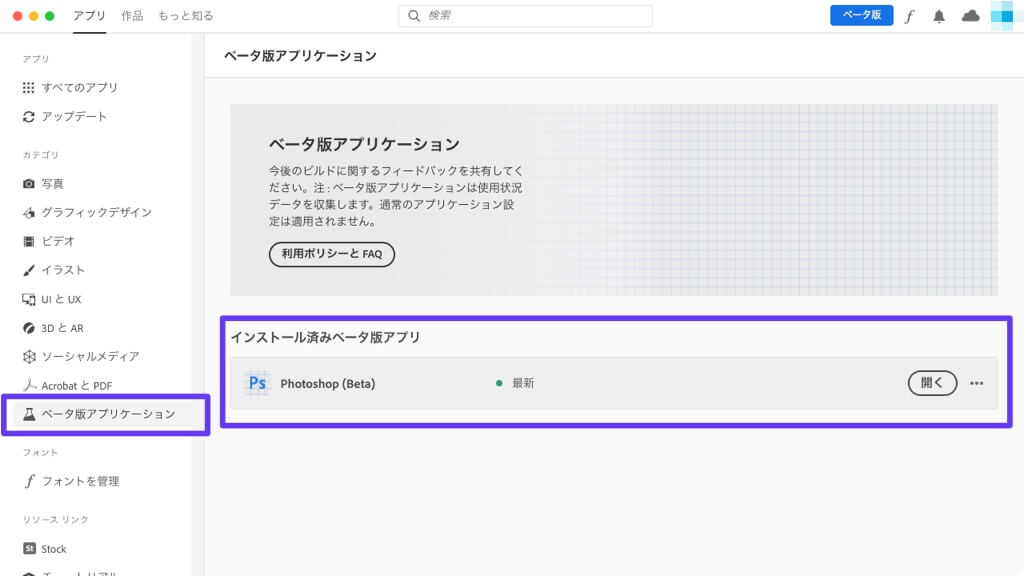
Task: Open Photoshop (Beta) with the 開く button
Action: point(932,383)
